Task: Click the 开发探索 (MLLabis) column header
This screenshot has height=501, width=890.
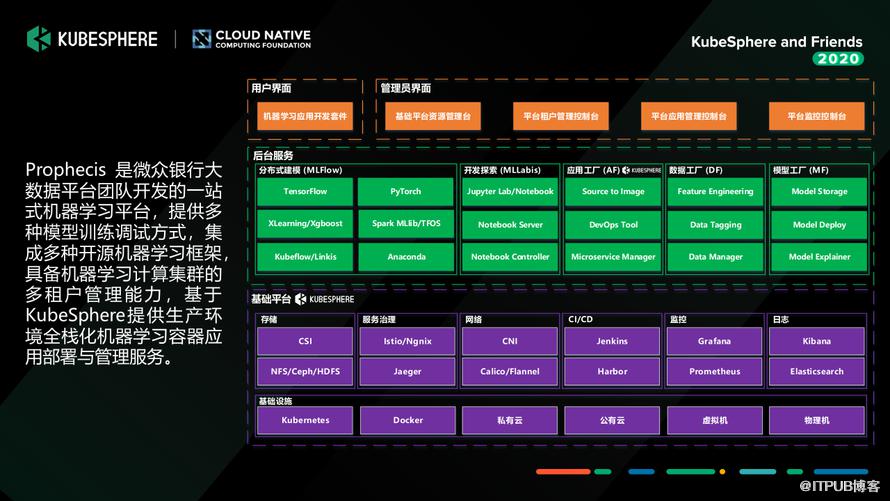Action: pyautogui.click(x=502, y=170)
